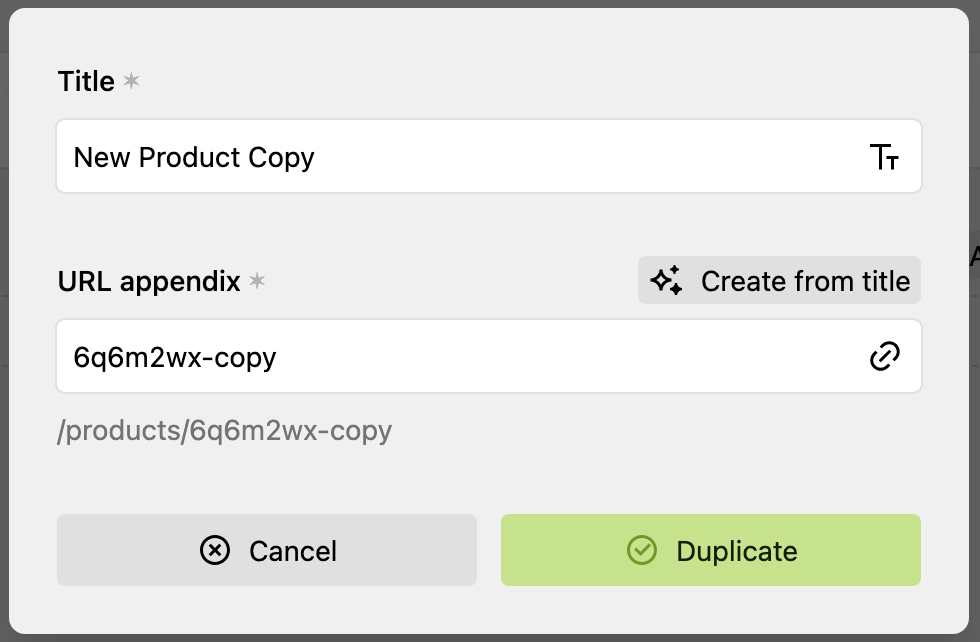Image resolution: width=980 pixels, height=642 pixels.
Task: Click the asterisk beside URL appendix label
Action: click(x=257, y=281)
